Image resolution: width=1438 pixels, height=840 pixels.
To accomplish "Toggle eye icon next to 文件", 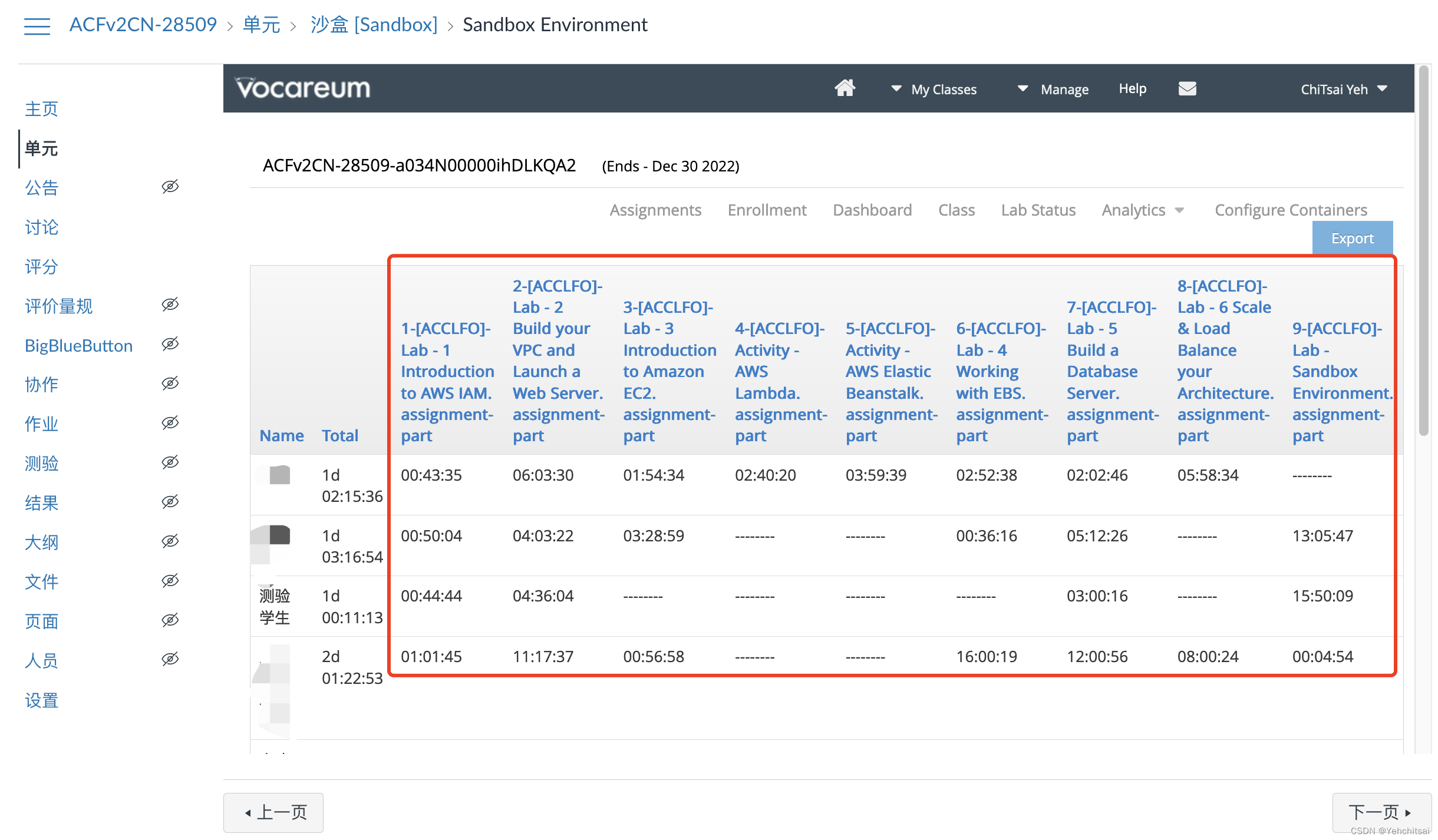I will click(170, 581).
